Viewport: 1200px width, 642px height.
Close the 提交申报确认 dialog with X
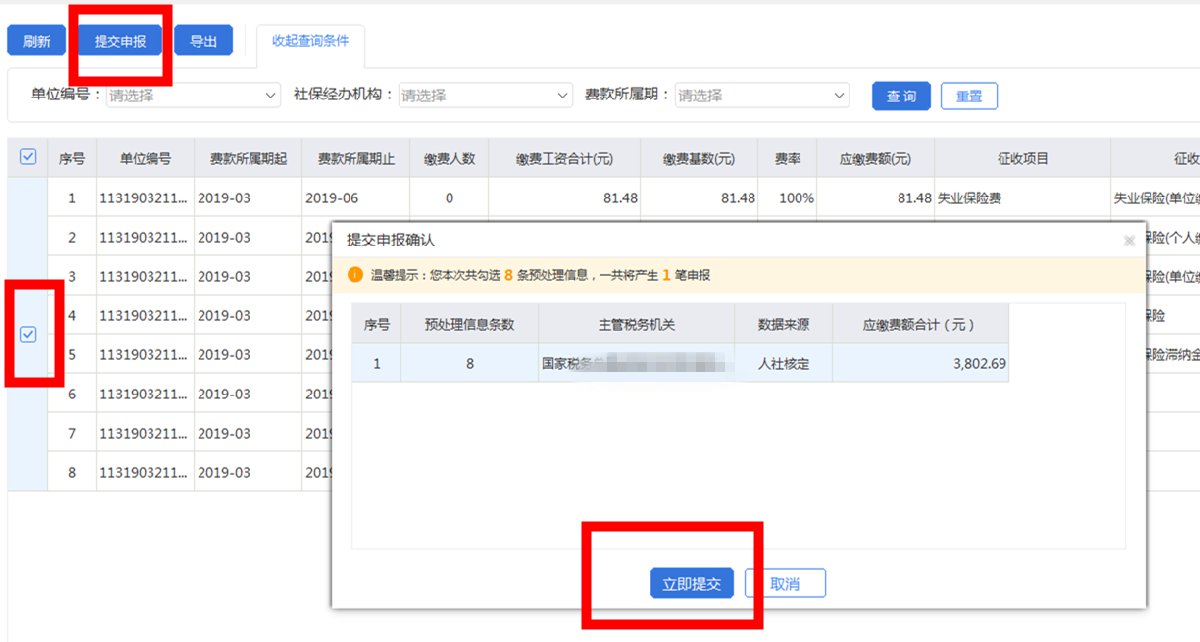click(x=1129, y=241)
